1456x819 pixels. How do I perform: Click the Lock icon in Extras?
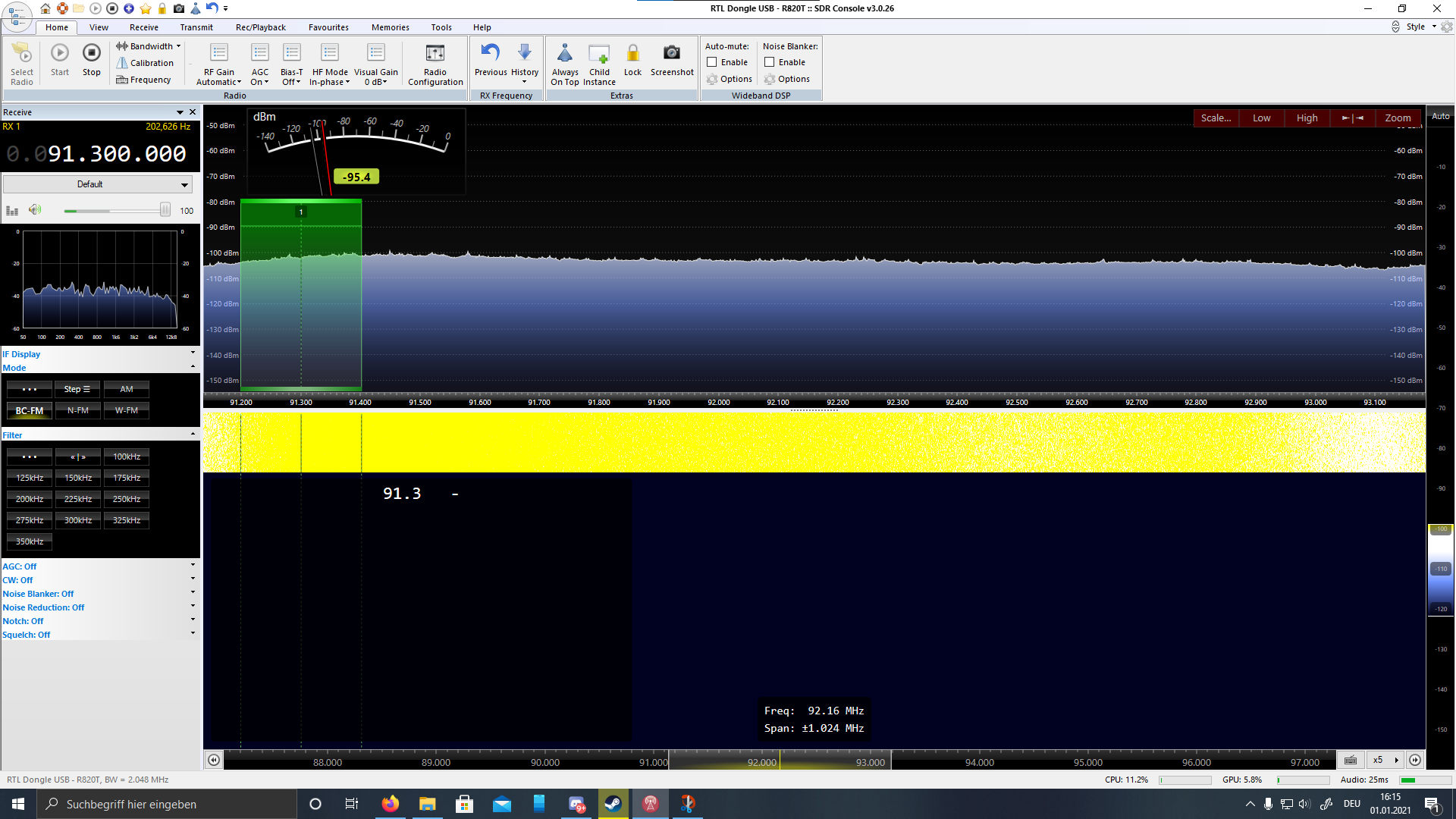pyautogui.click(x=632, y=53)
